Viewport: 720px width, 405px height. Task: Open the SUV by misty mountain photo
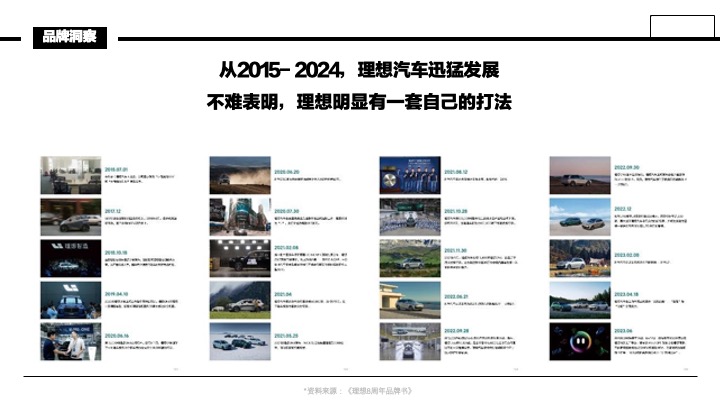pos(240,300)
